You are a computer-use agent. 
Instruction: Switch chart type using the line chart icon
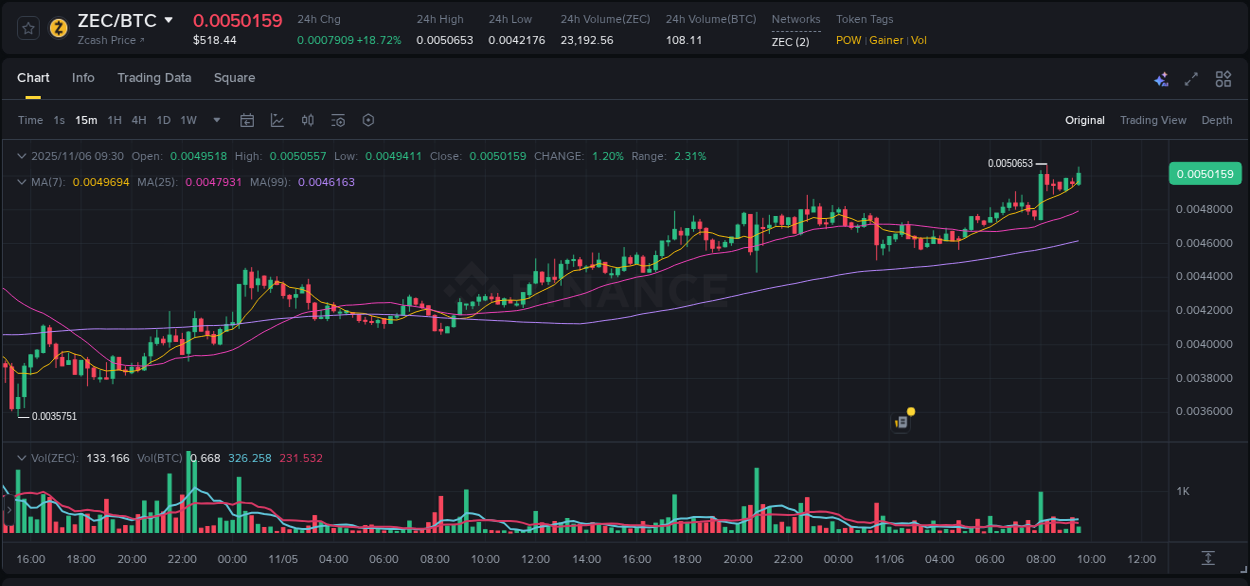pos(277,120)
